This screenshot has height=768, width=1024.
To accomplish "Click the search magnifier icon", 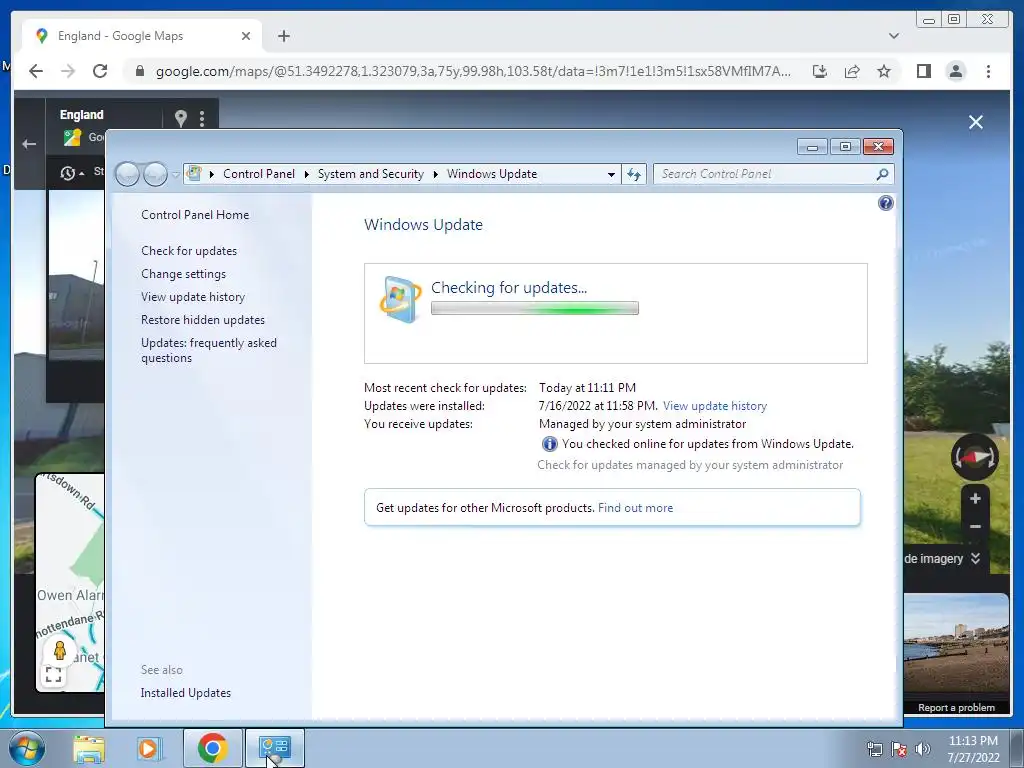I will (x=882, y=174).
